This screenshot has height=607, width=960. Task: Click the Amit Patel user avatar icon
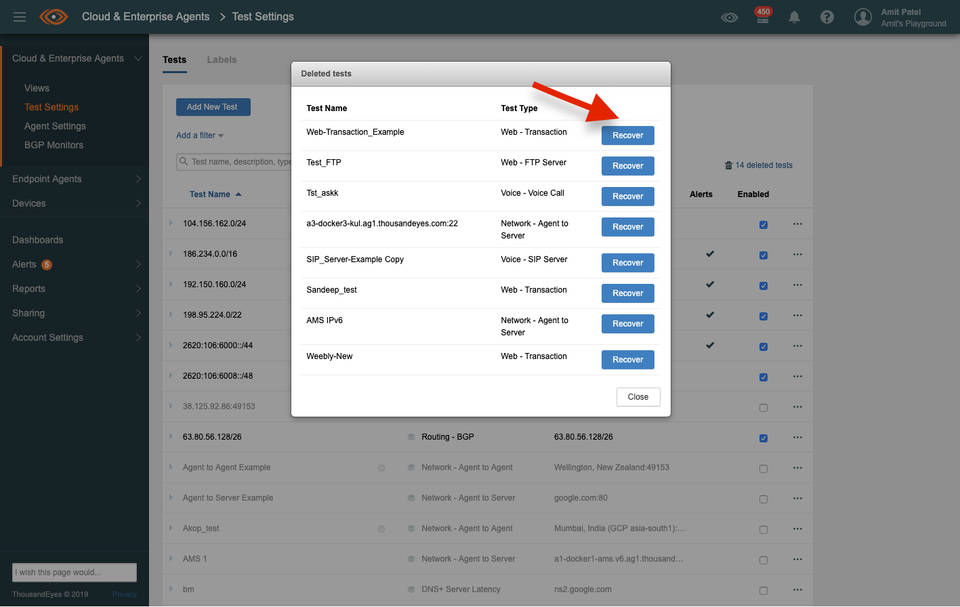[x=863, y=17]
